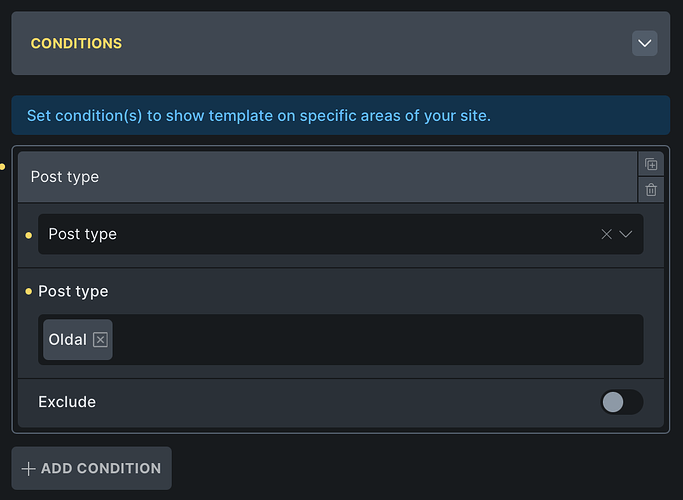Click yellow dot beside the Post type dropdown
Screen dimensions: 683x500
click(x=28, y=235)
